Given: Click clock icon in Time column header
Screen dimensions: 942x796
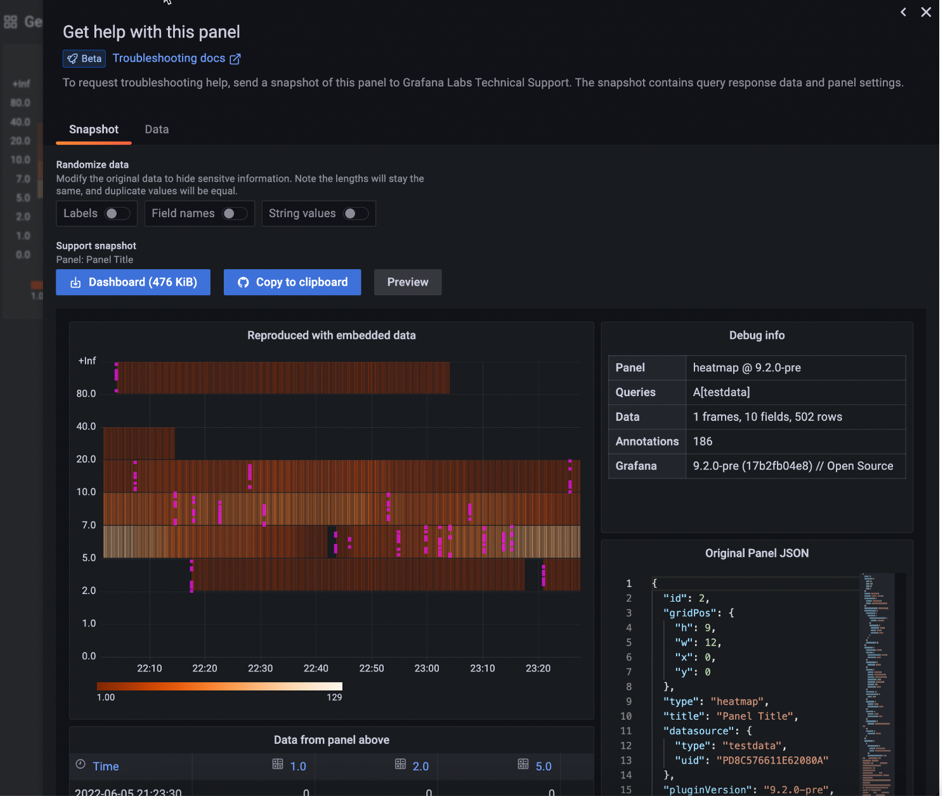Looking at the screenshot, I should [x=81, y=765].
